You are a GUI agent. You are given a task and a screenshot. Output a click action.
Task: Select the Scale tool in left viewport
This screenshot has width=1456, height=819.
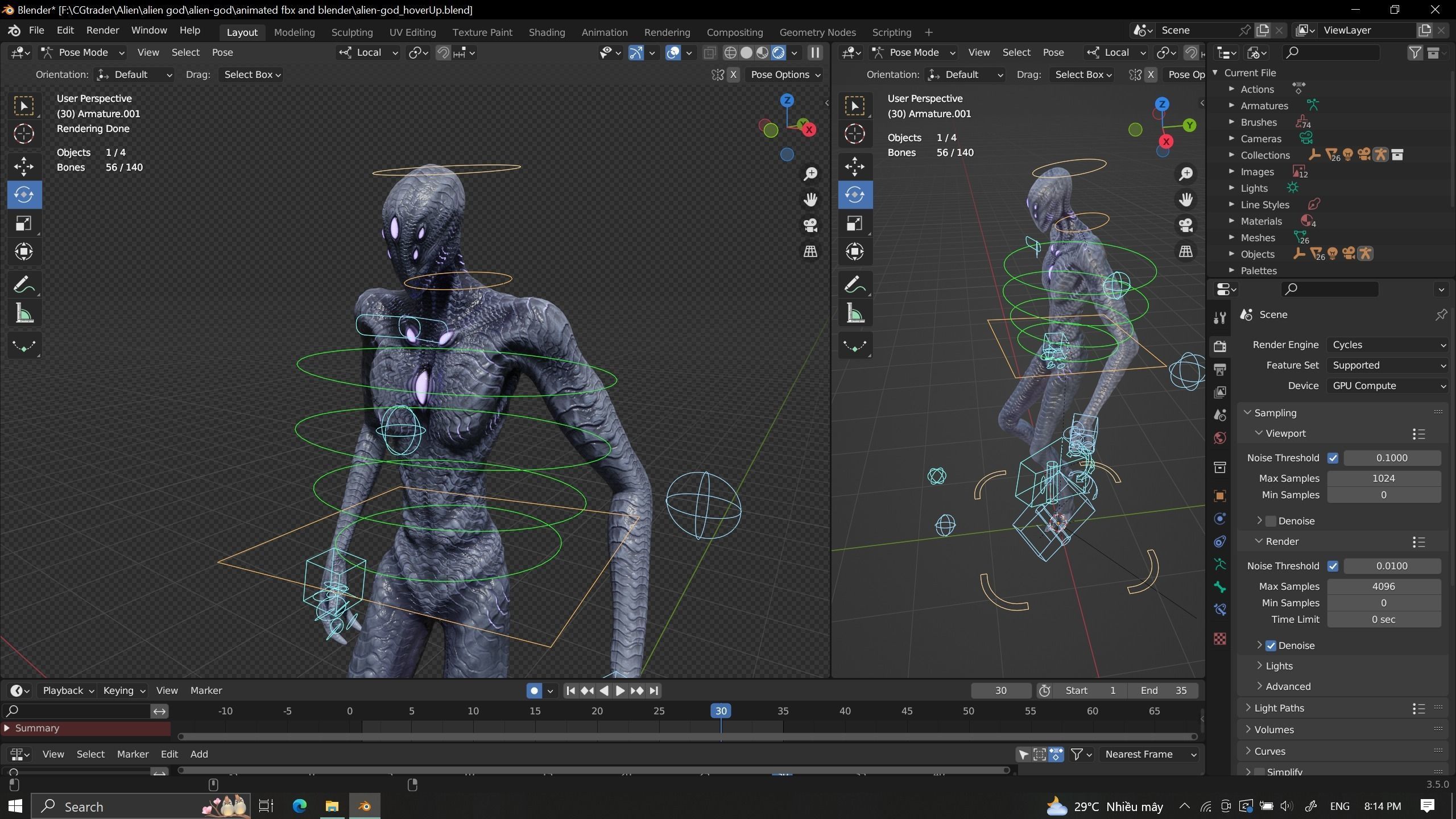coord(24,224)
